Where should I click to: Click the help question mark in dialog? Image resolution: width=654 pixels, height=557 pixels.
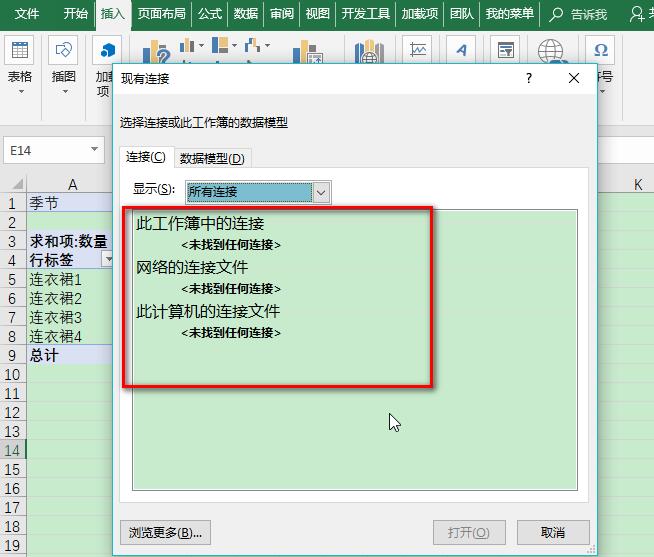529,78
